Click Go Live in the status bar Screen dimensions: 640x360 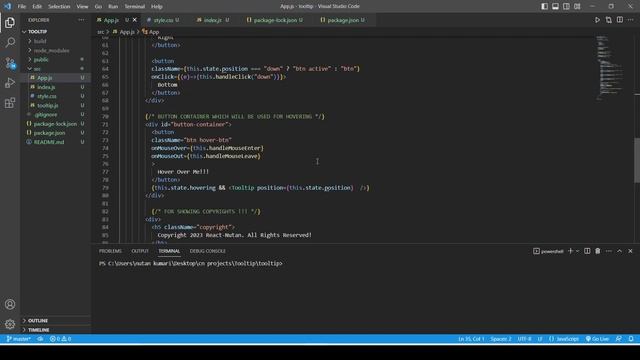pyautogui.click(x=597, y=339)
